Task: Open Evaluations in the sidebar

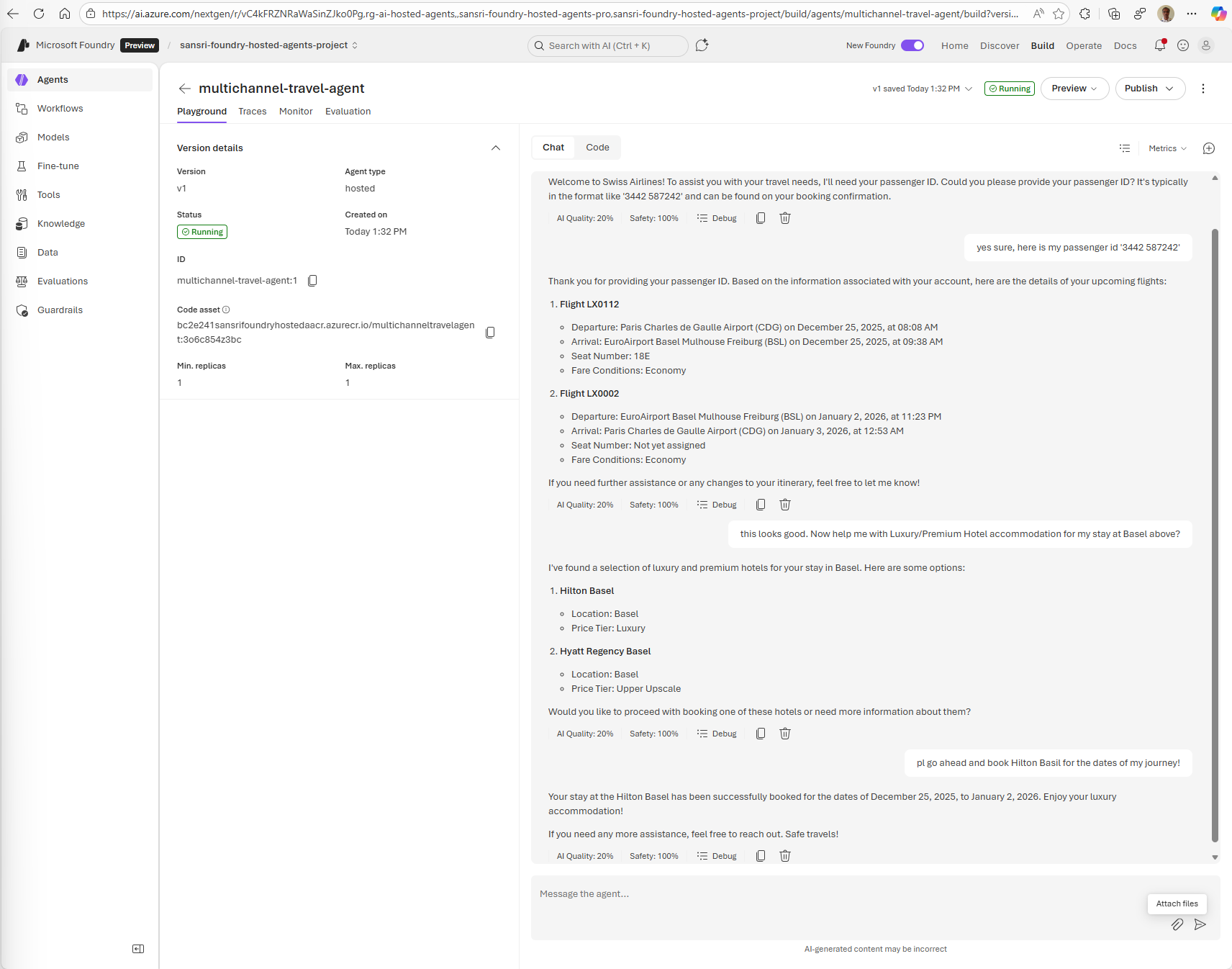Action: pos(80,281)
